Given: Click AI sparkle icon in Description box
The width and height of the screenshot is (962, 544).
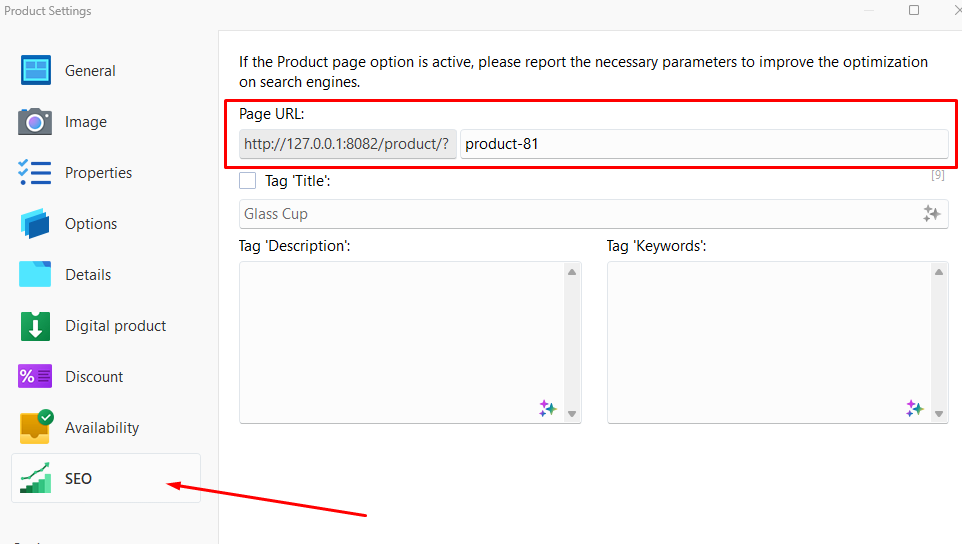Looking at the screenshot, I should pos(547,408).
